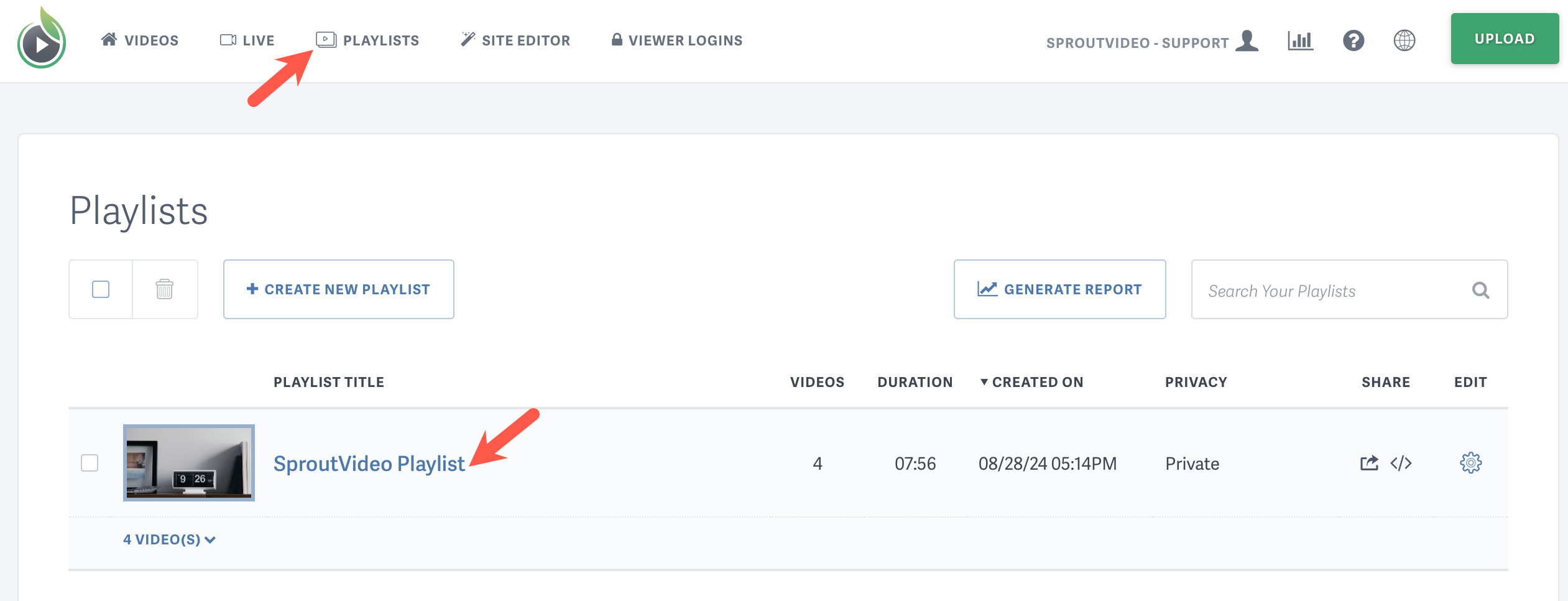Viewport: 1568px width, 601px height.
Task: Check the select-all playlists checkbox
Action: (100, 289)
